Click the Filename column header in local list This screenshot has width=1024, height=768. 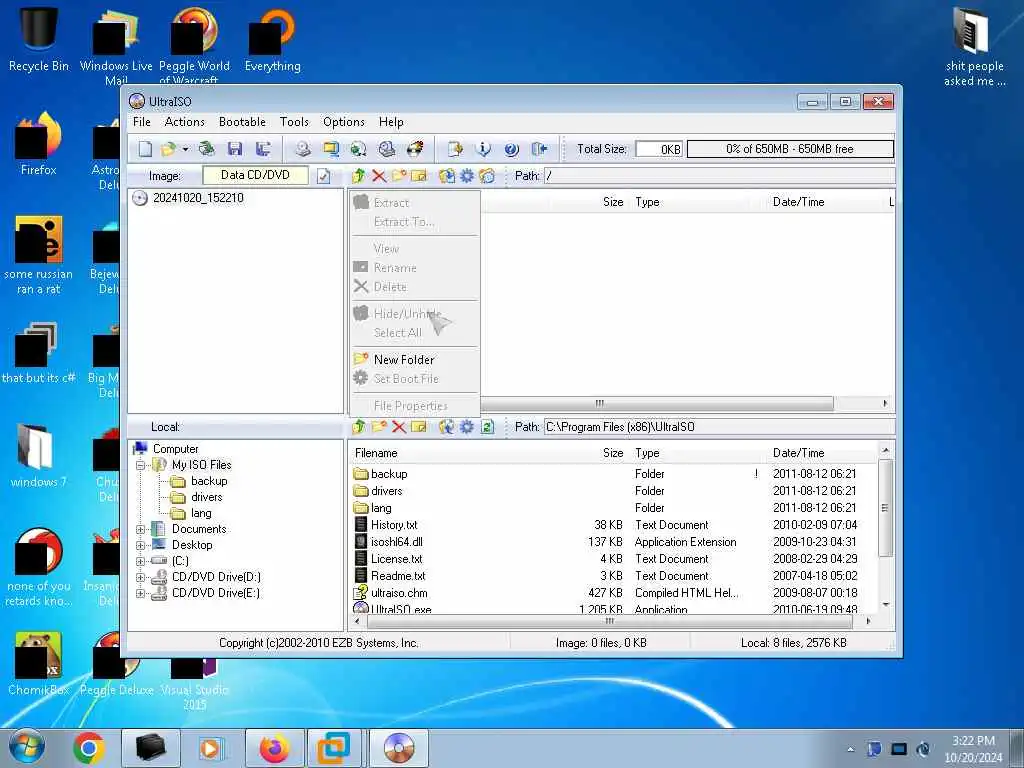[x=376, y=453]
